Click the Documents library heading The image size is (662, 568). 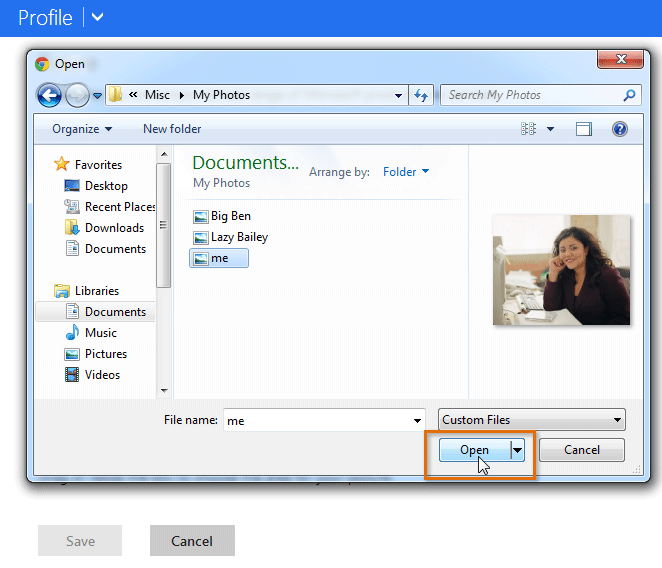pos(245,163)
